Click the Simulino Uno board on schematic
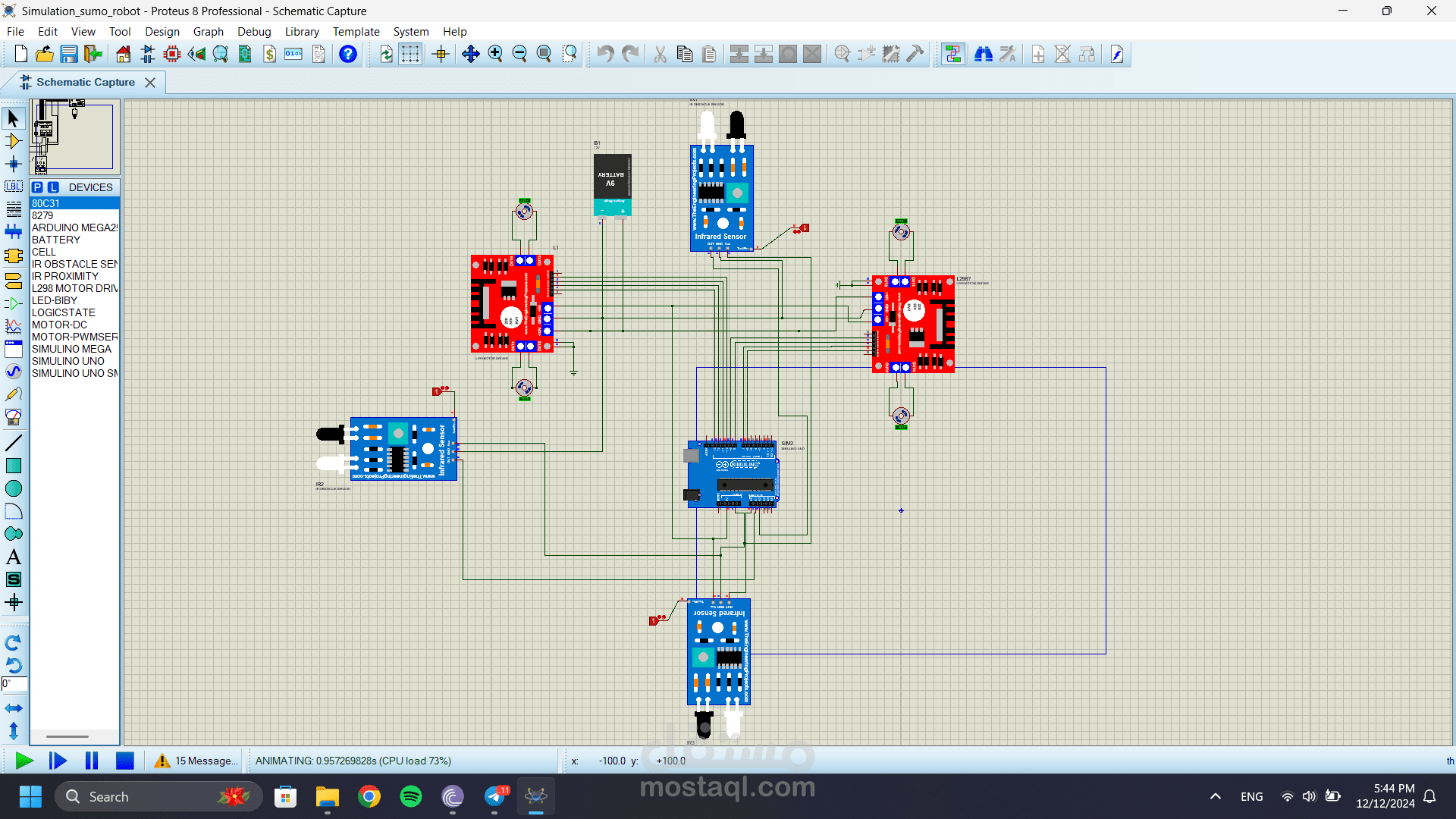Screen dimensions: 1456x819 pos(733,475)
